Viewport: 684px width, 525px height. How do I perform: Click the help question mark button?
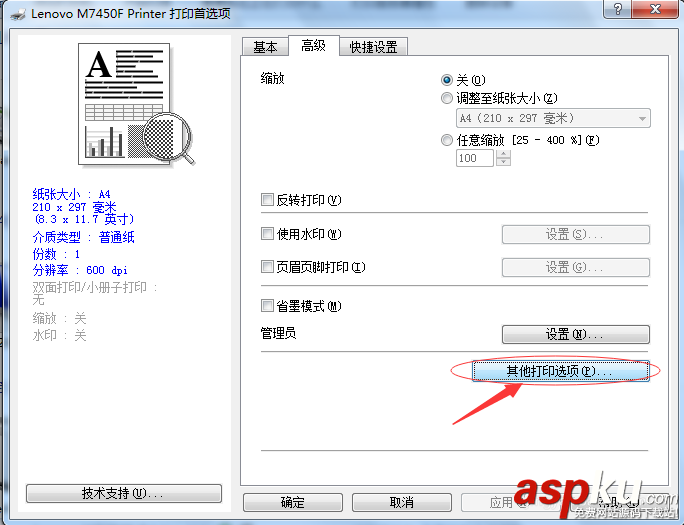(617, 9)
